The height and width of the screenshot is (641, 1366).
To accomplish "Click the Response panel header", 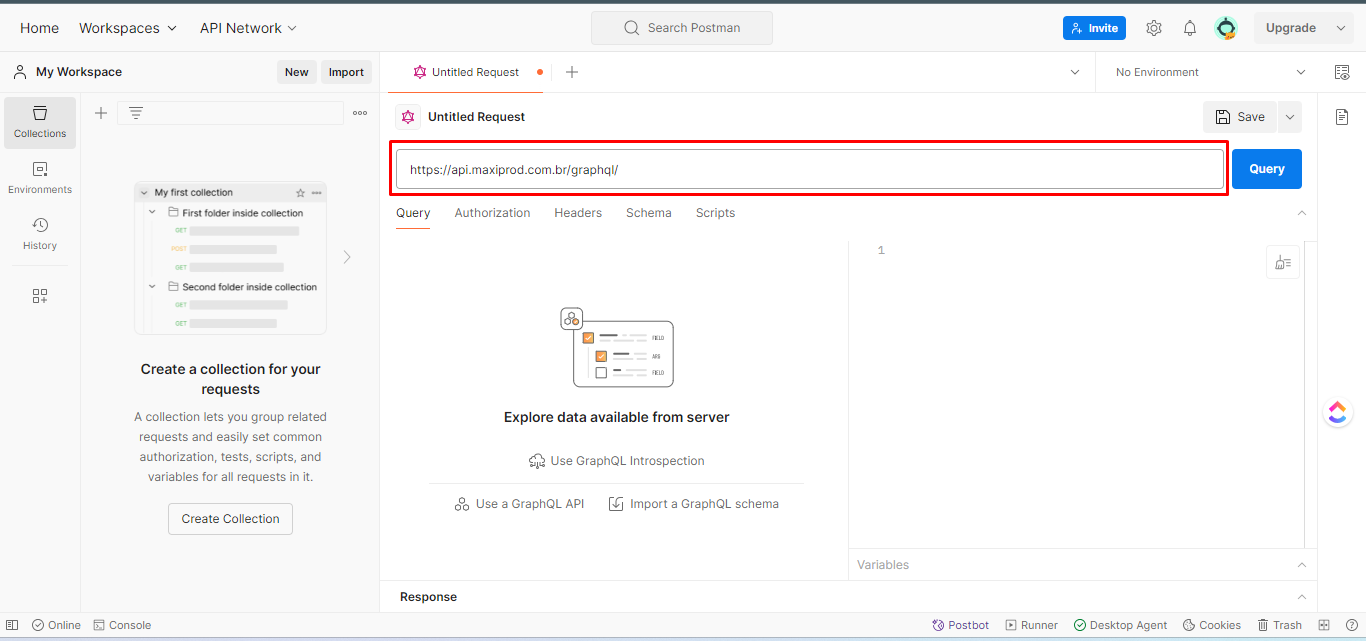I will coord(848,597).
